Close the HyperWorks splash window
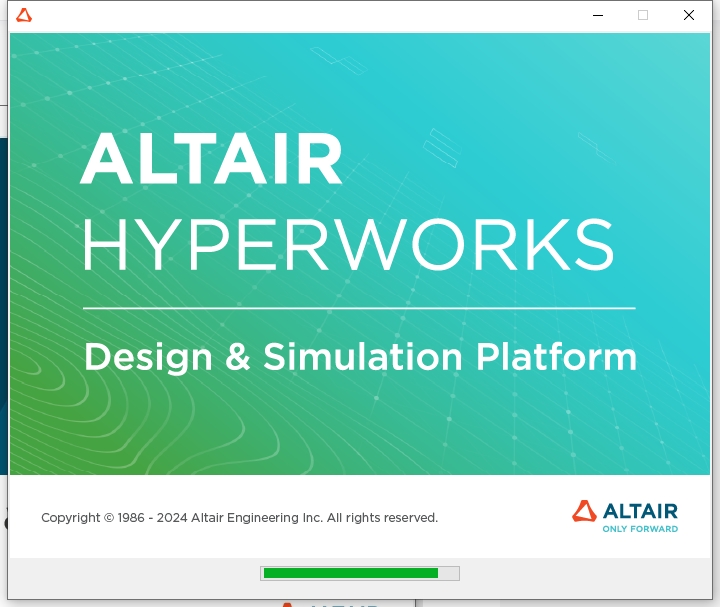Screen dimensions: 720x607 click(x=689, y=15)
